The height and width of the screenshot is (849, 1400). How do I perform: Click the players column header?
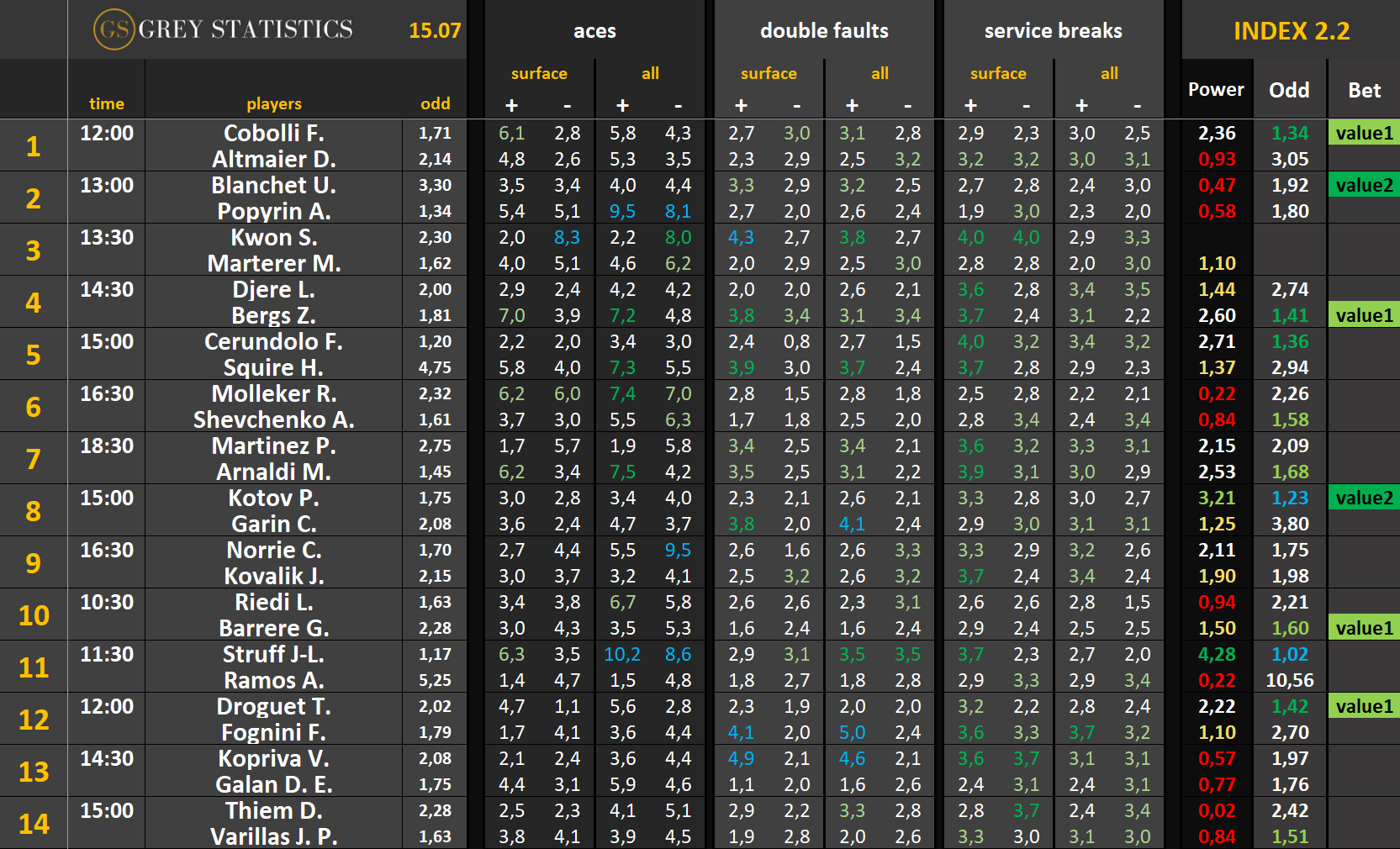point(273,103)
